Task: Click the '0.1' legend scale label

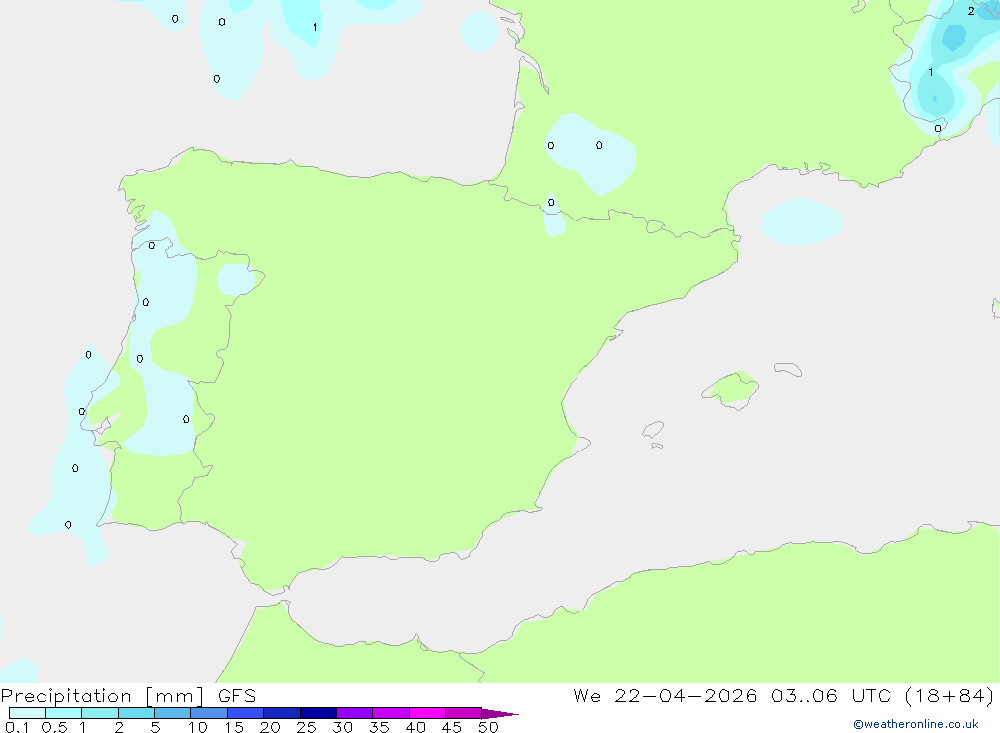Action: pyautogui.click(x=17, y=727)
